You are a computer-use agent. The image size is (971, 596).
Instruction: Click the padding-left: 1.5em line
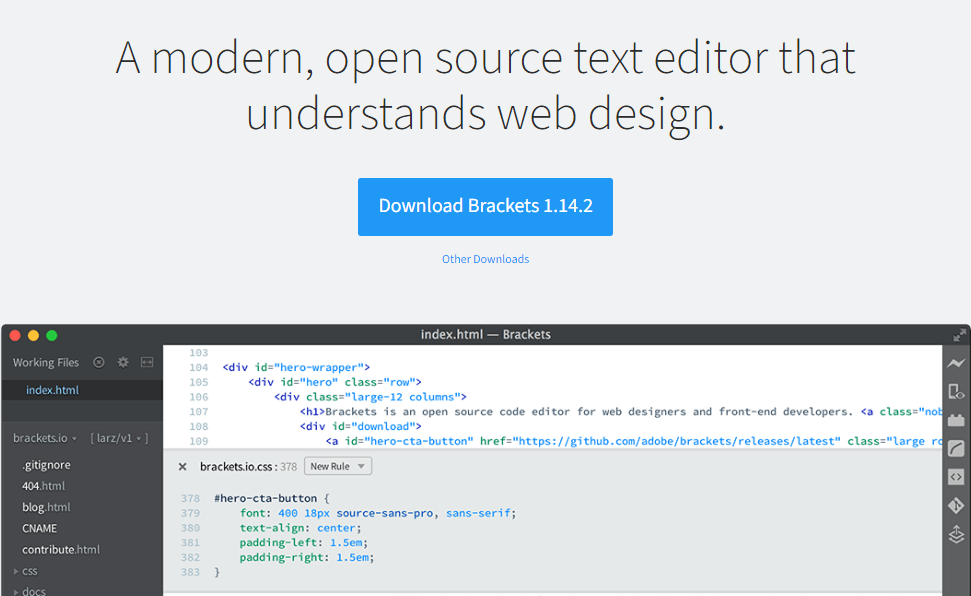coord(303,543)
